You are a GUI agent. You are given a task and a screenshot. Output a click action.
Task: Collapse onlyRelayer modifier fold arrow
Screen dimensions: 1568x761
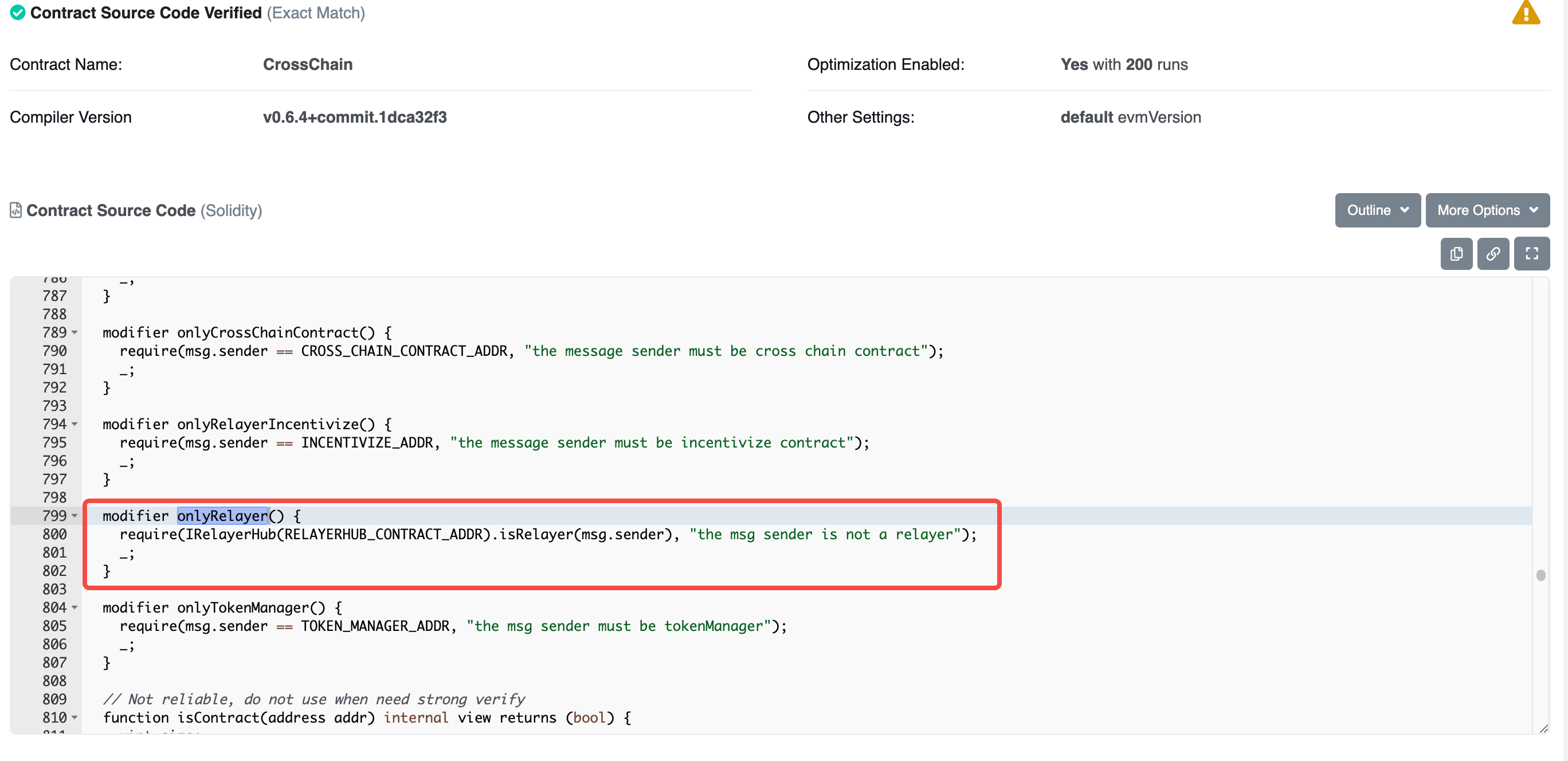pos(75,516)
